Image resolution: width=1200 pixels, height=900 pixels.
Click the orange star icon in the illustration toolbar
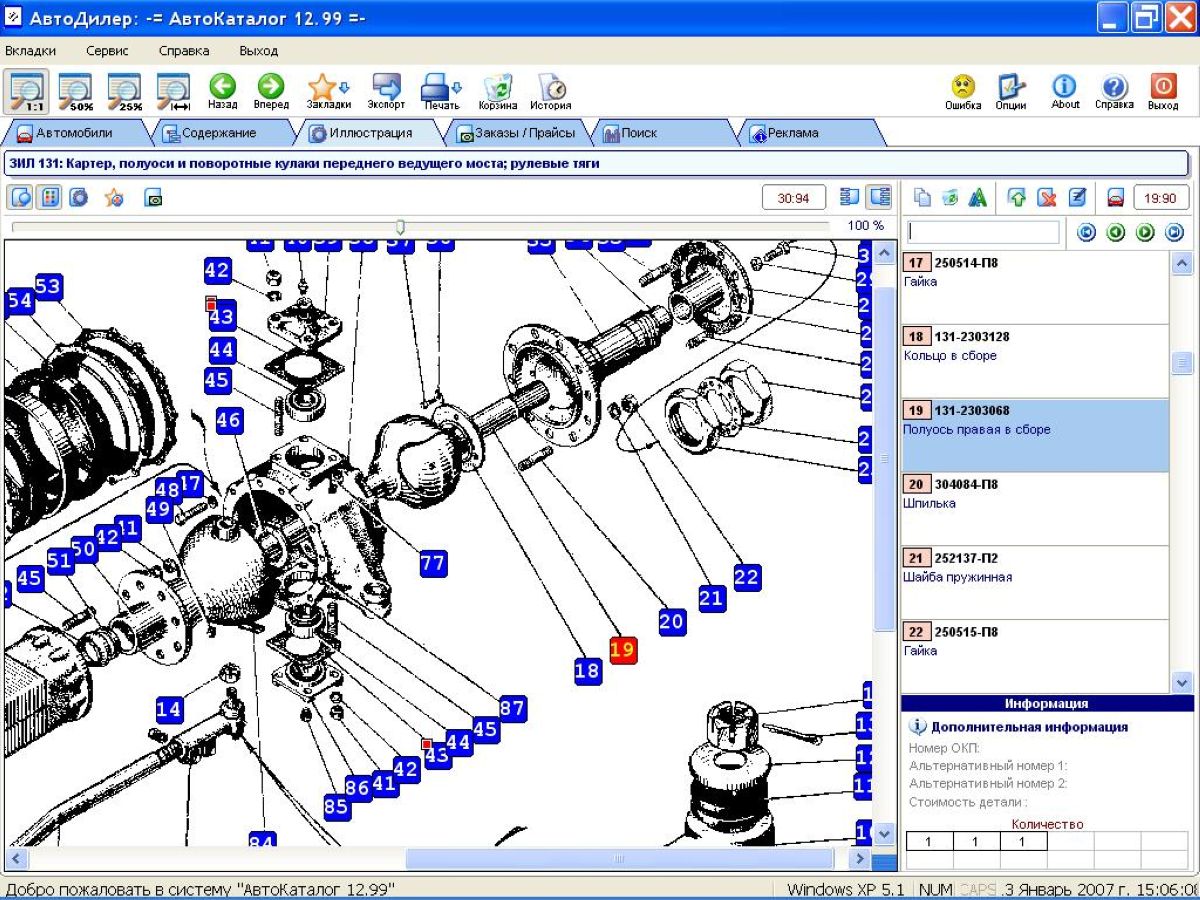pyautogui.click(x=114, y=197)
